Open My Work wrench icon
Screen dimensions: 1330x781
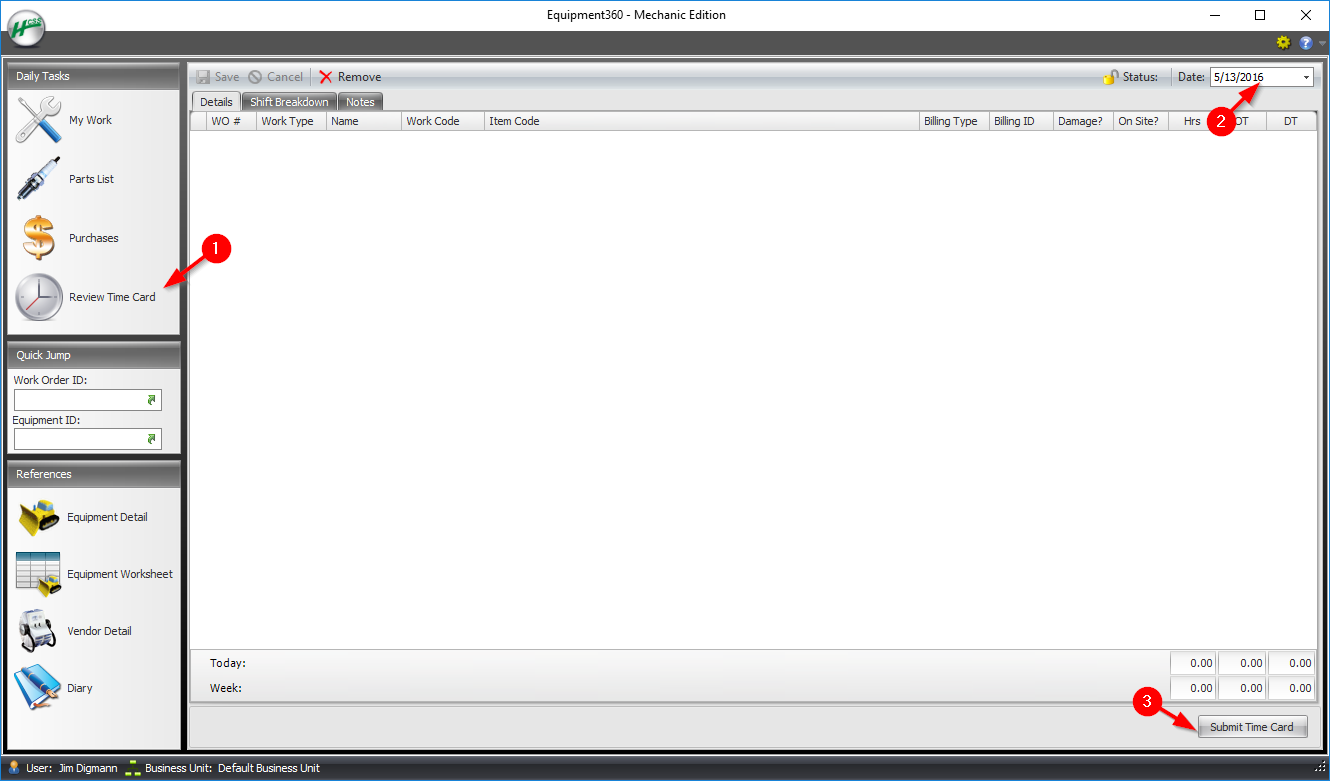coord(38,120)
